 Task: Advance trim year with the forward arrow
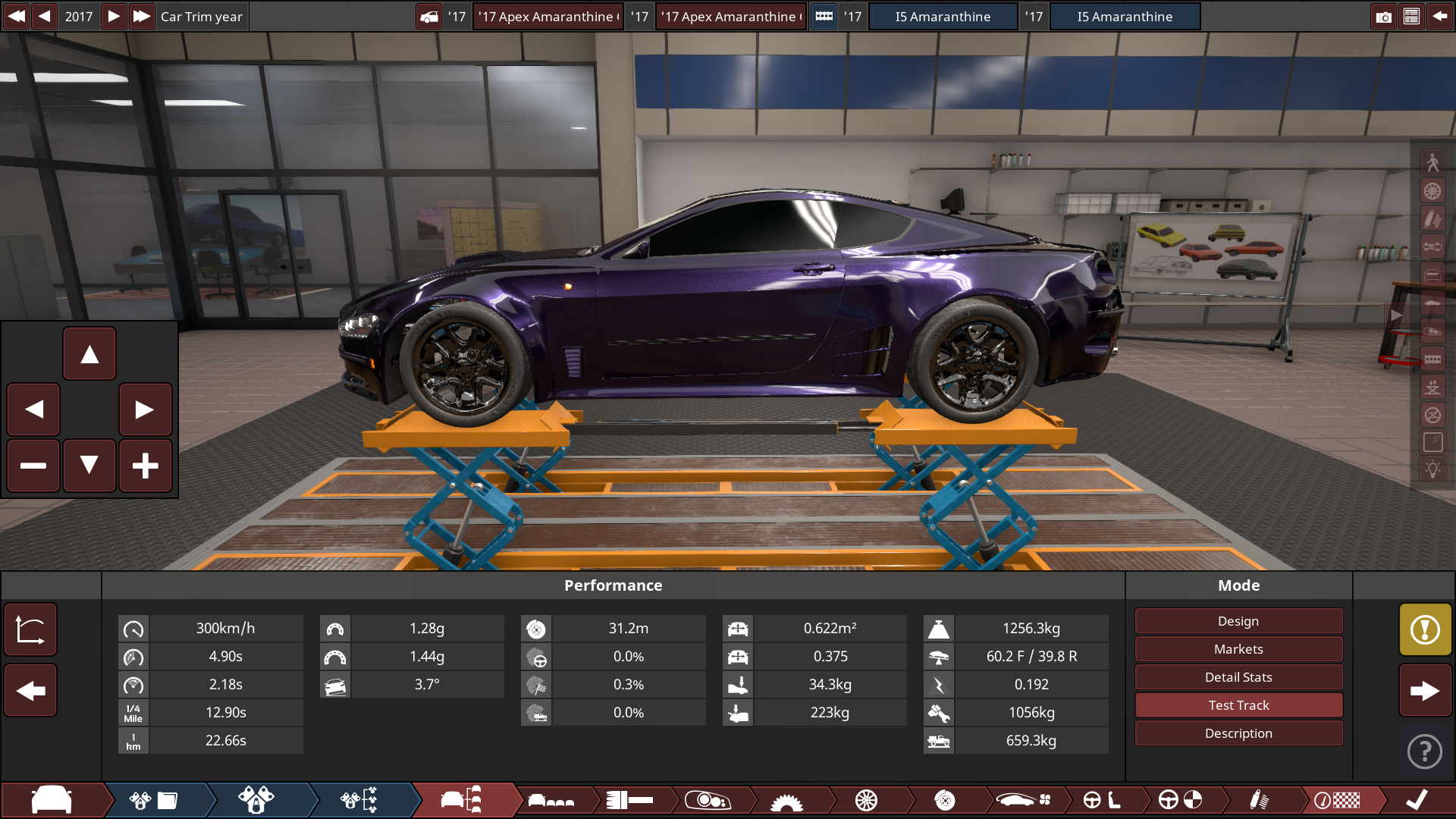tap(114, 16)
